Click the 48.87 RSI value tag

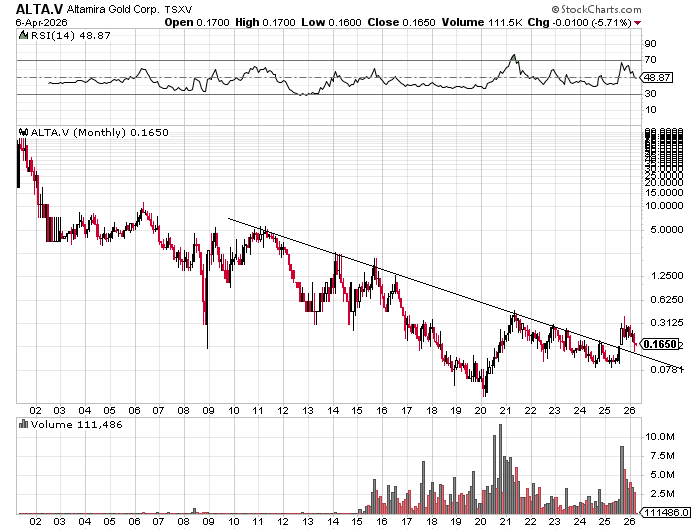click(x=656, y=78)
